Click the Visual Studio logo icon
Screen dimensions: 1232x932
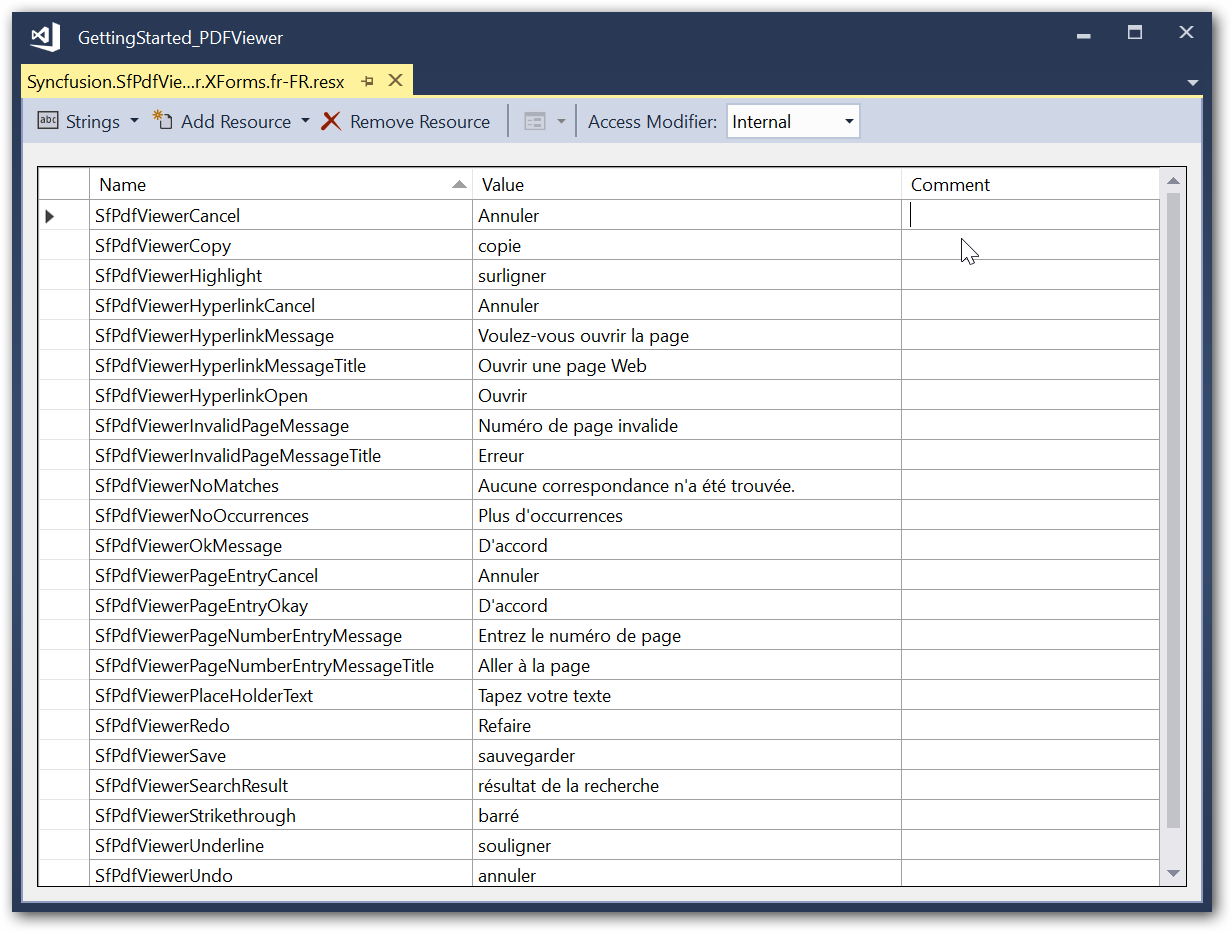pos(46,37)
